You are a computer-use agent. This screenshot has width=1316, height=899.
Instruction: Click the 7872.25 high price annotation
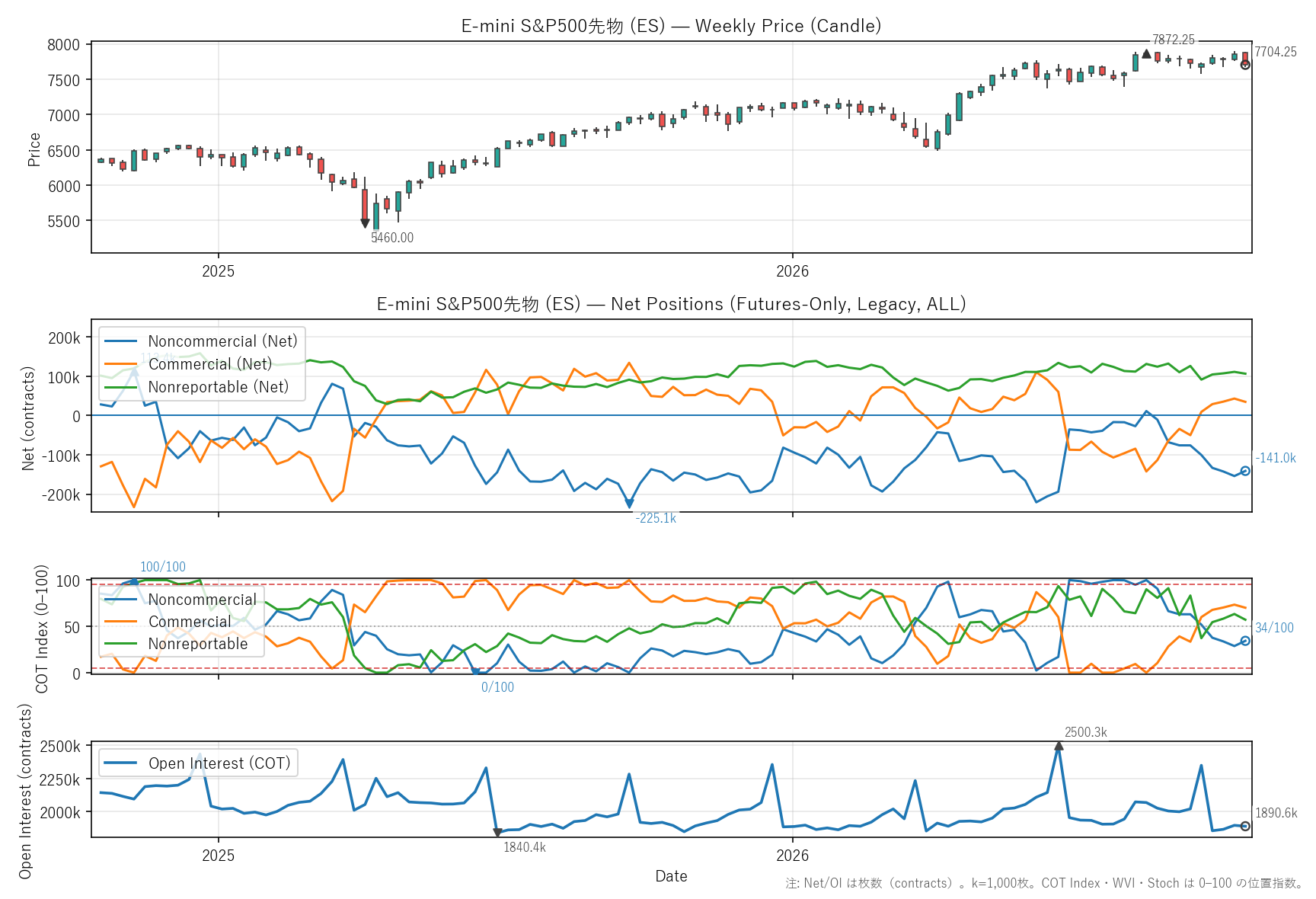click(1174, 40)
